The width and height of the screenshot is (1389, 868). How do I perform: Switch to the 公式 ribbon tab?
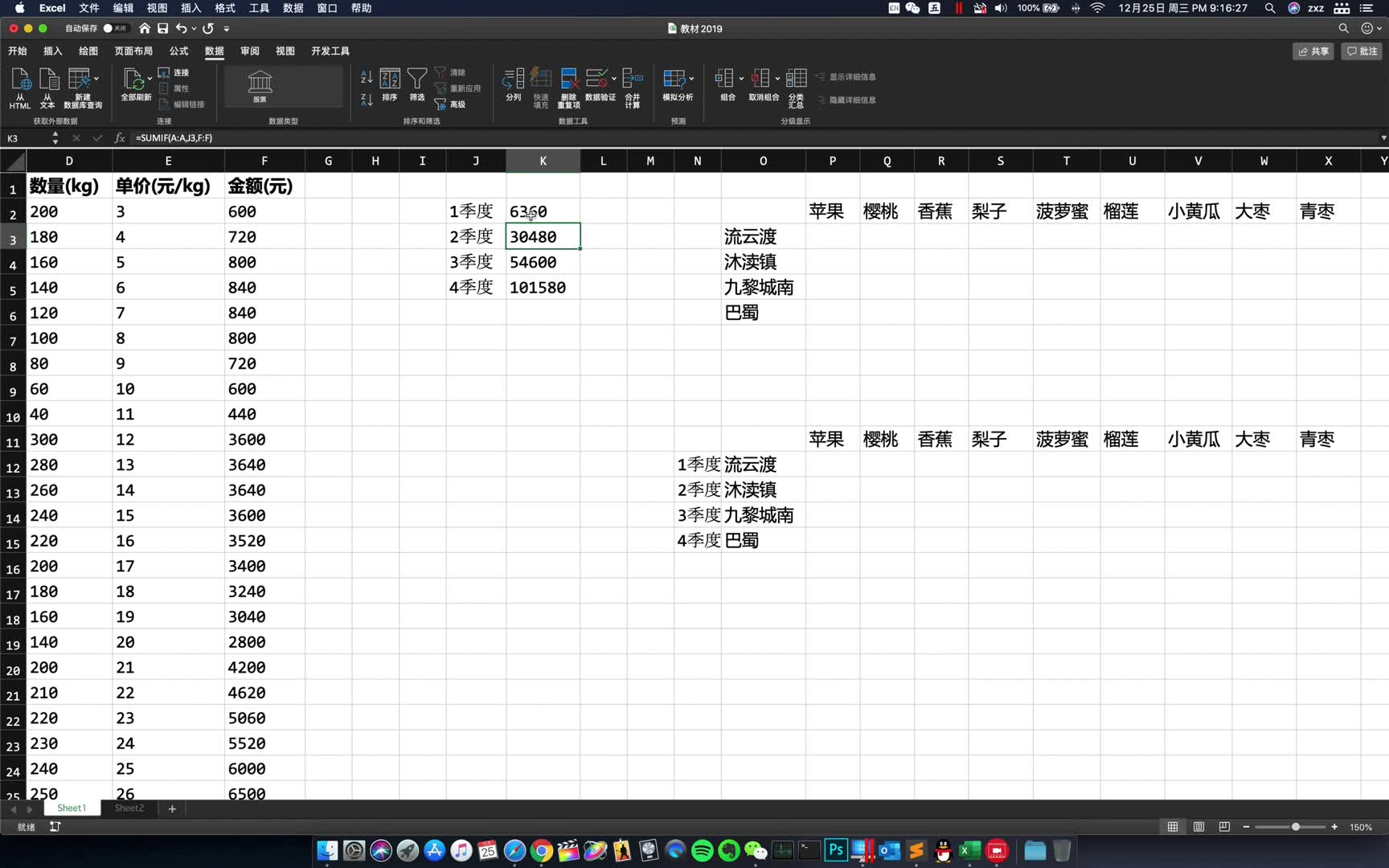178,51
